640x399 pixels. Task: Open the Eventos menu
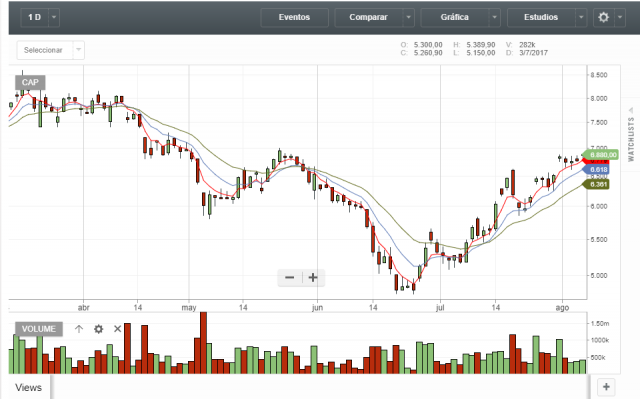tap(294, 18)
